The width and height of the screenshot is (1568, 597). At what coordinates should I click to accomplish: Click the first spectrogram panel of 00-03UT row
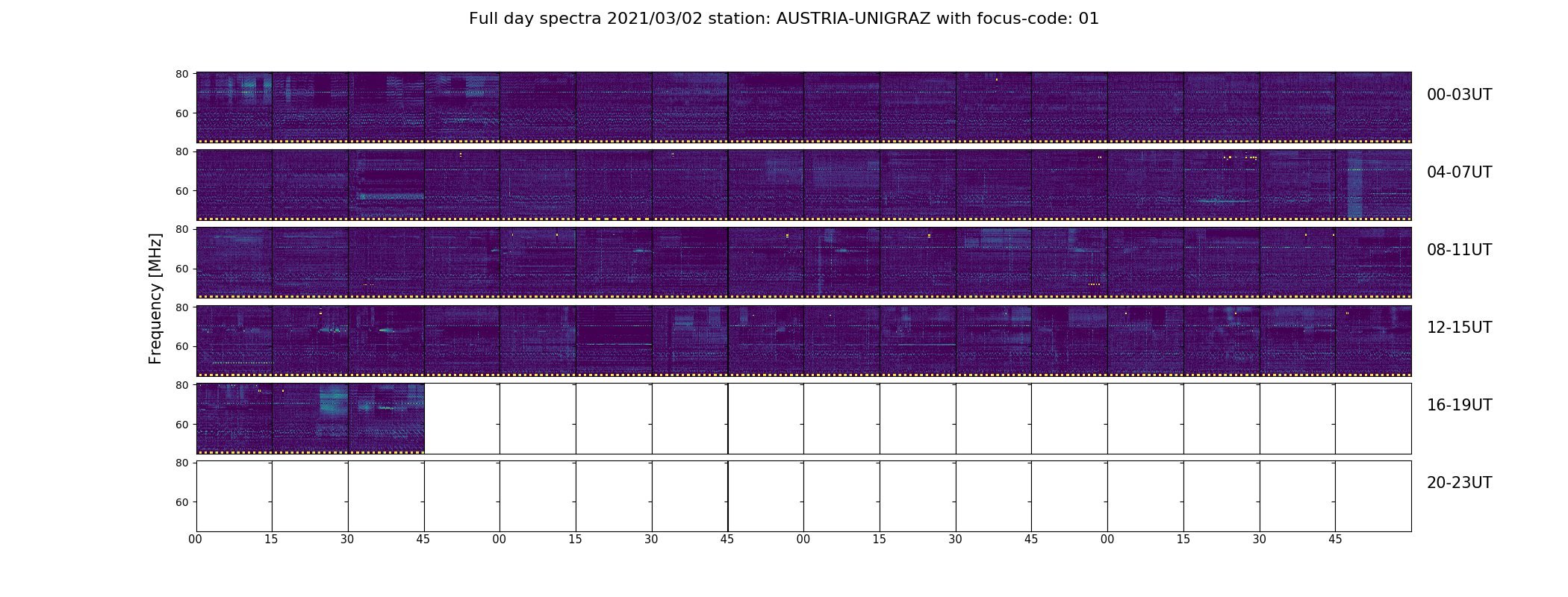(x=234, y=107)
